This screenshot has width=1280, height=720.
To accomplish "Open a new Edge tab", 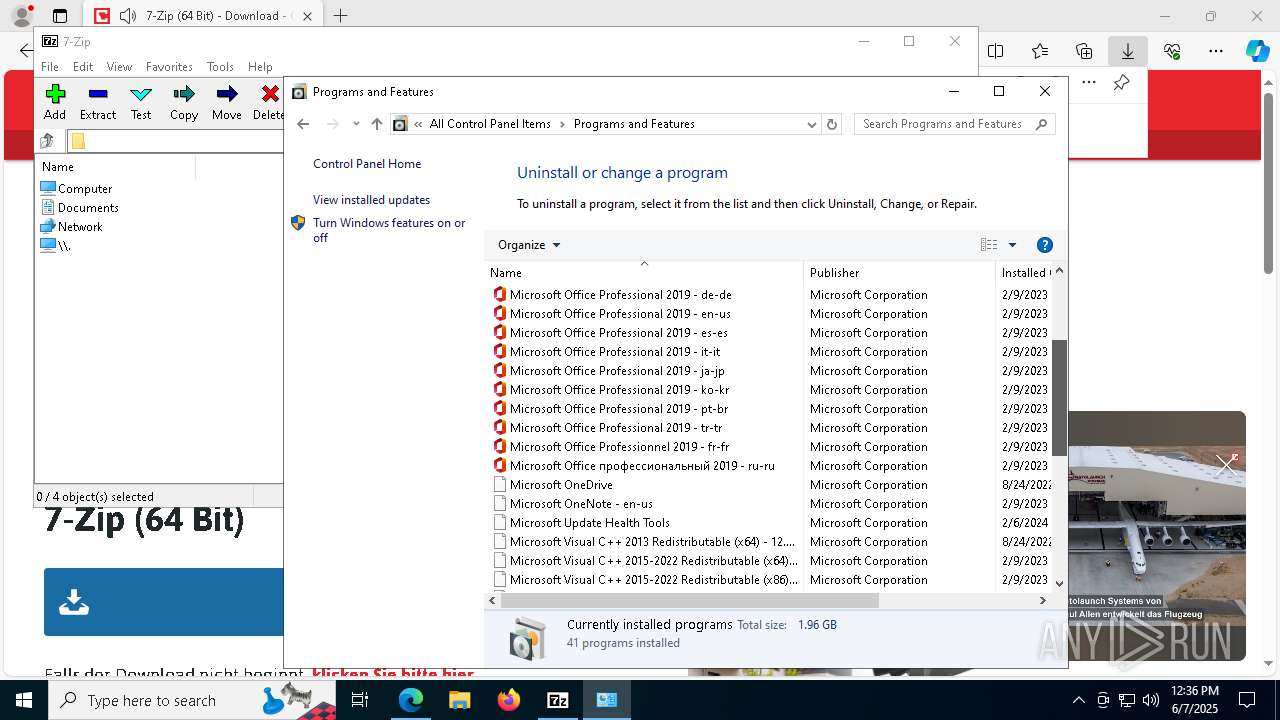I will 340,16.
